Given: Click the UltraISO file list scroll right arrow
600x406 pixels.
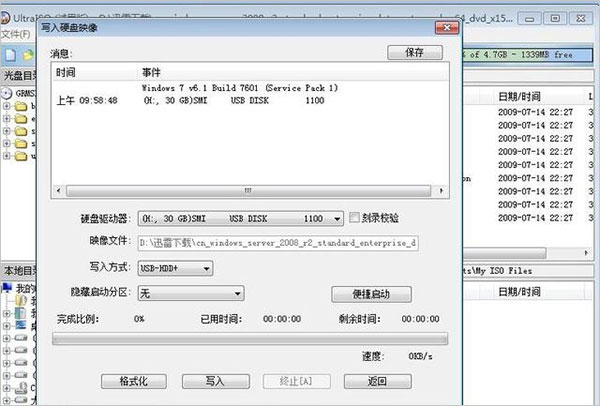Looking at the screenshot, I should pyautogui.click(x=586, y=253).
